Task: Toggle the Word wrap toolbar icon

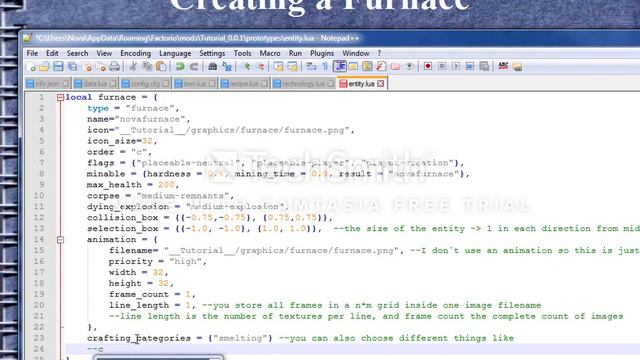Action: click(x=311, y=67)
